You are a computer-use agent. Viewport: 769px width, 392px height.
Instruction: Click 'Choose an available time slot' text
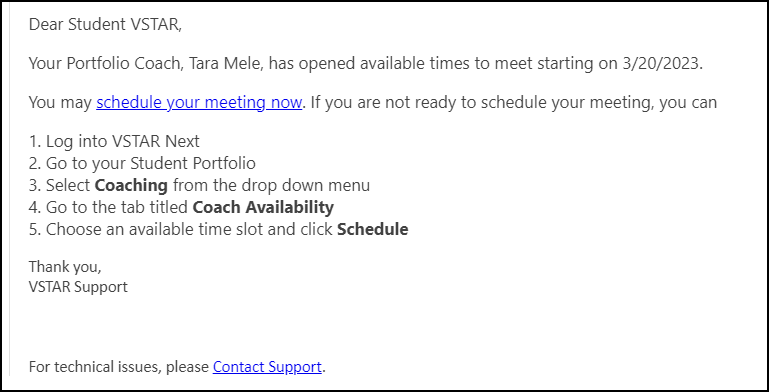[156, 229]
